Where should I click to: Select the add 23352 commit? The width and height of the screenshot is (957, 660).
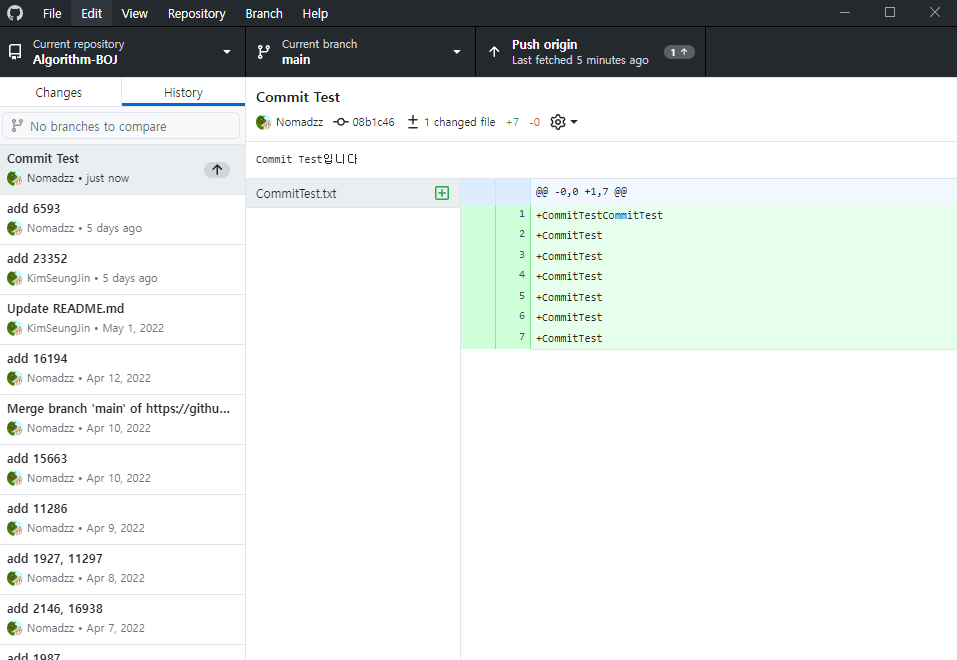(x=122, y=269)
